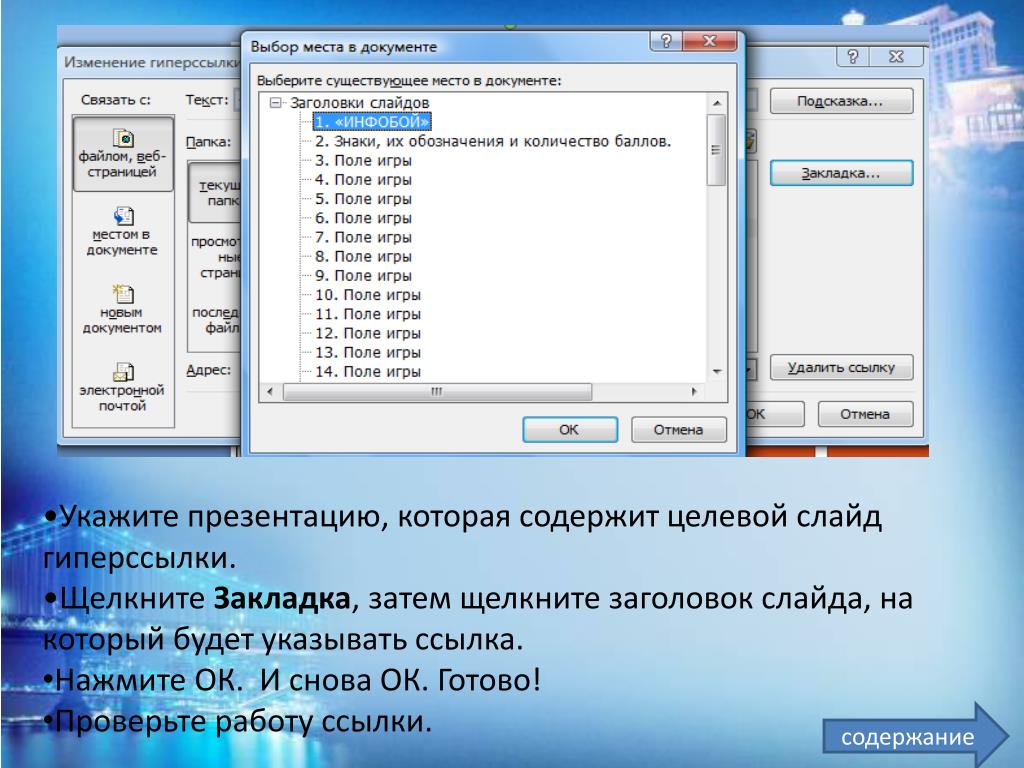
Task: Choose slide 11. Поле игры
Action: 368,314
